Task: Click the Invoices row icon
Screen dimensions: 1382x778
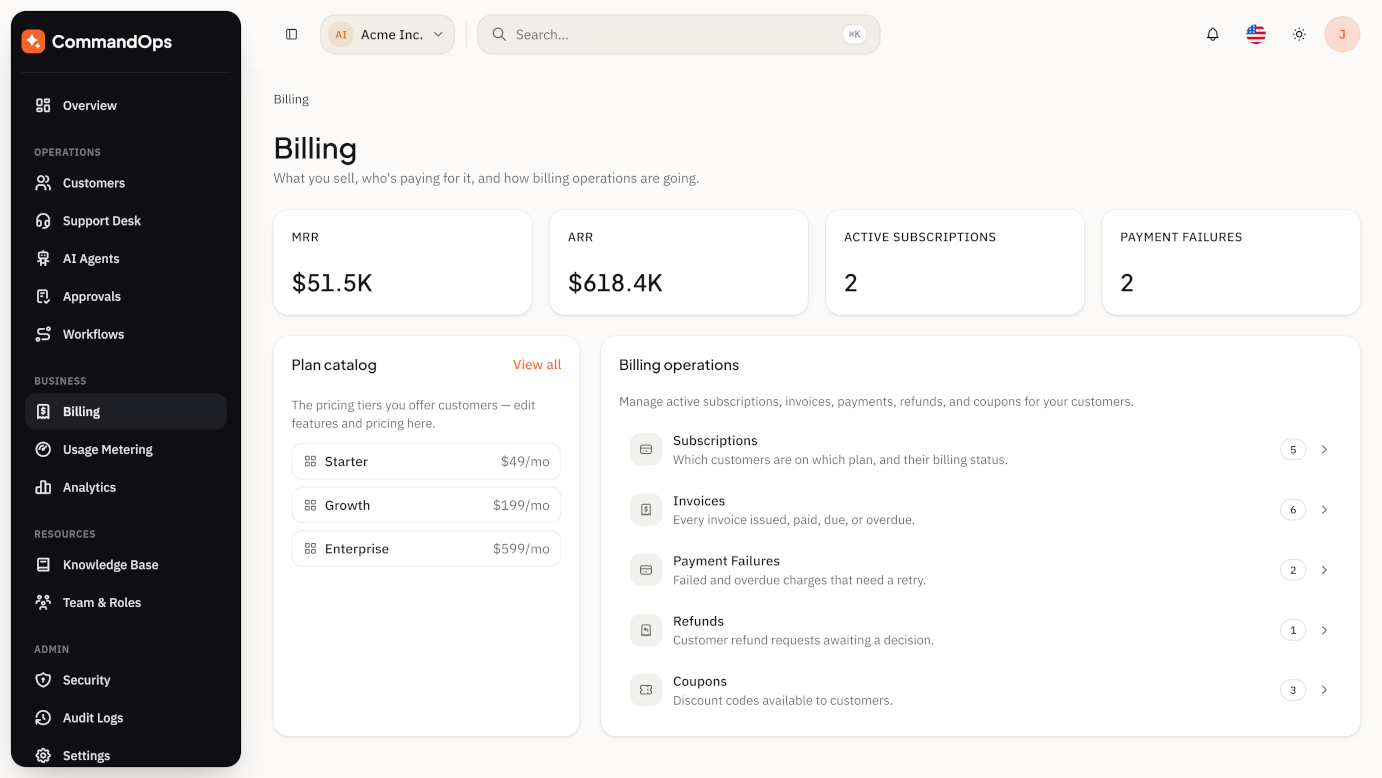Action: [x=646, y=510]
